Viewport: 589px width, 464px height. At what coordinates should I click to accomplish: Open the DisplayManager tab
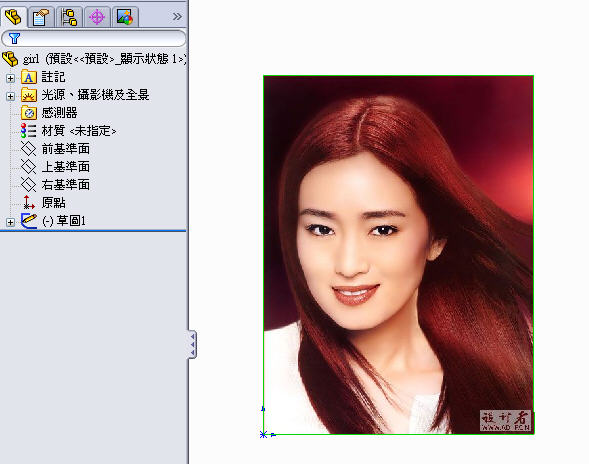(x=125, y=17)
